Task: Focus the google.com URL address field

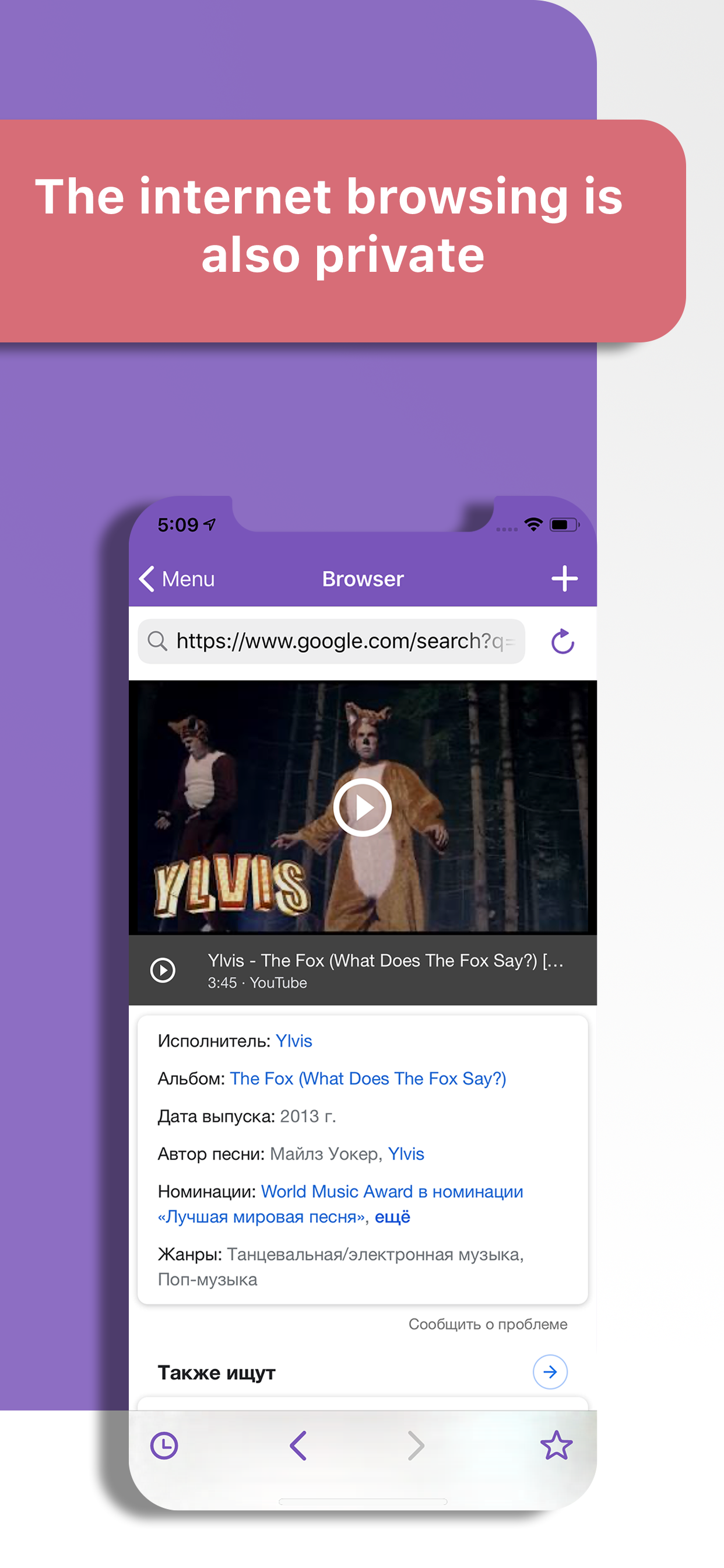Action: 332,642
